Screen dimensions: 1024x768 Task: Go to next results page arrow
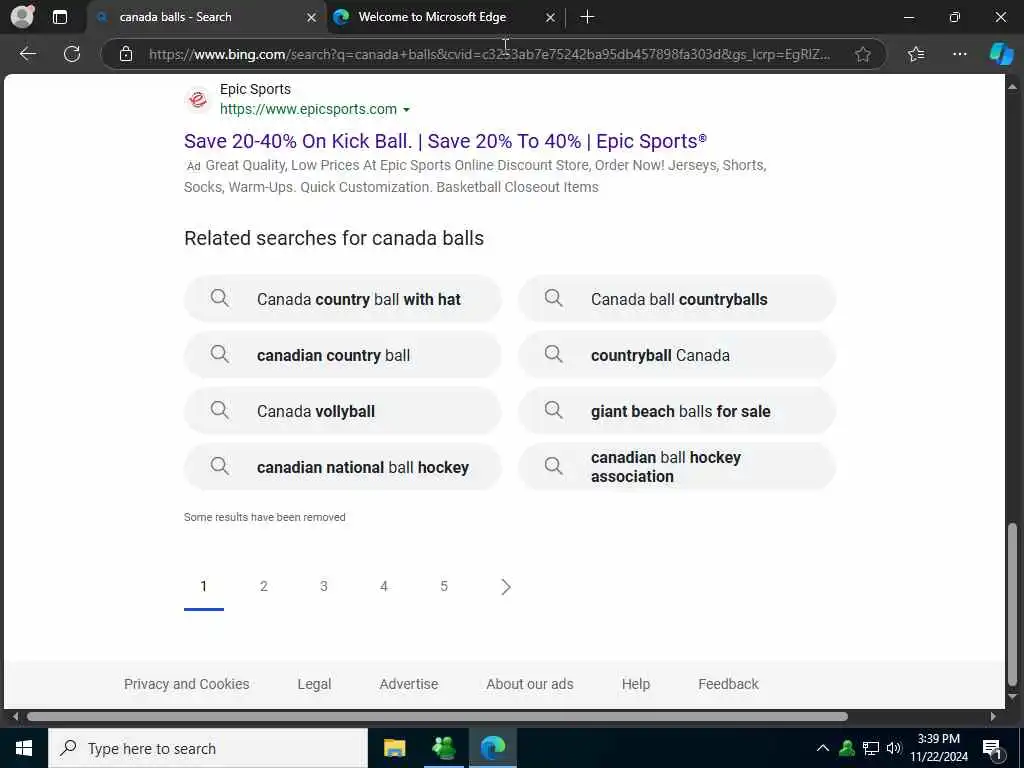coord(505,586)
